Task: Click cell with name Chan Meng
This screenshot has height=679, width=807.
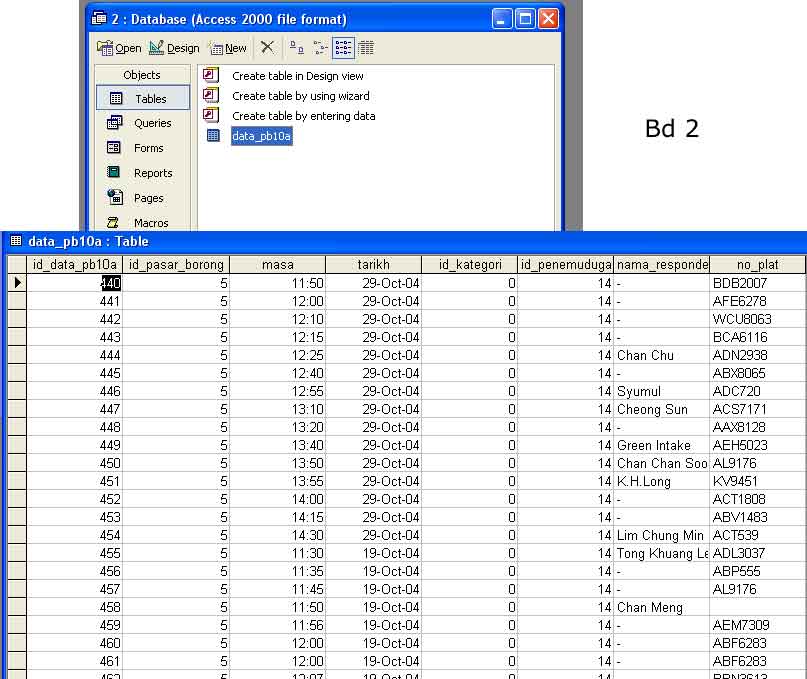Action: (661, 607)
